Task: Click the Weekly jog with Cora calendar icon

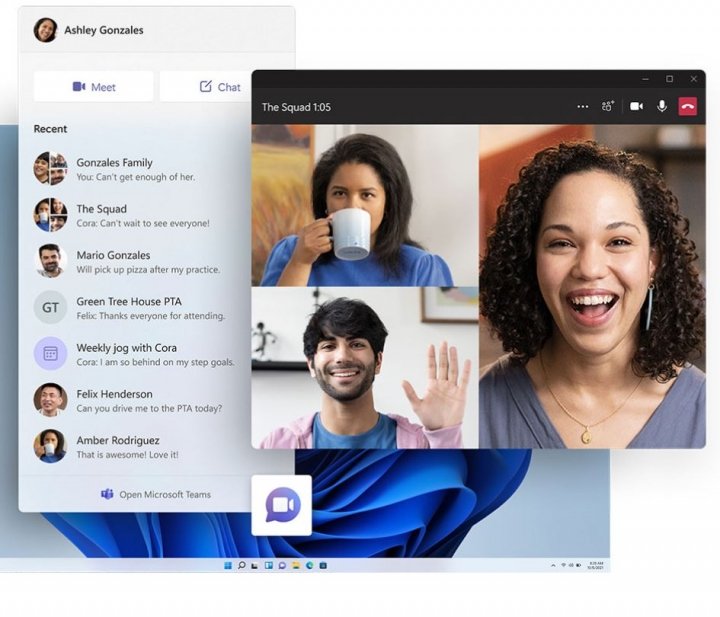Action: point(50,354)
